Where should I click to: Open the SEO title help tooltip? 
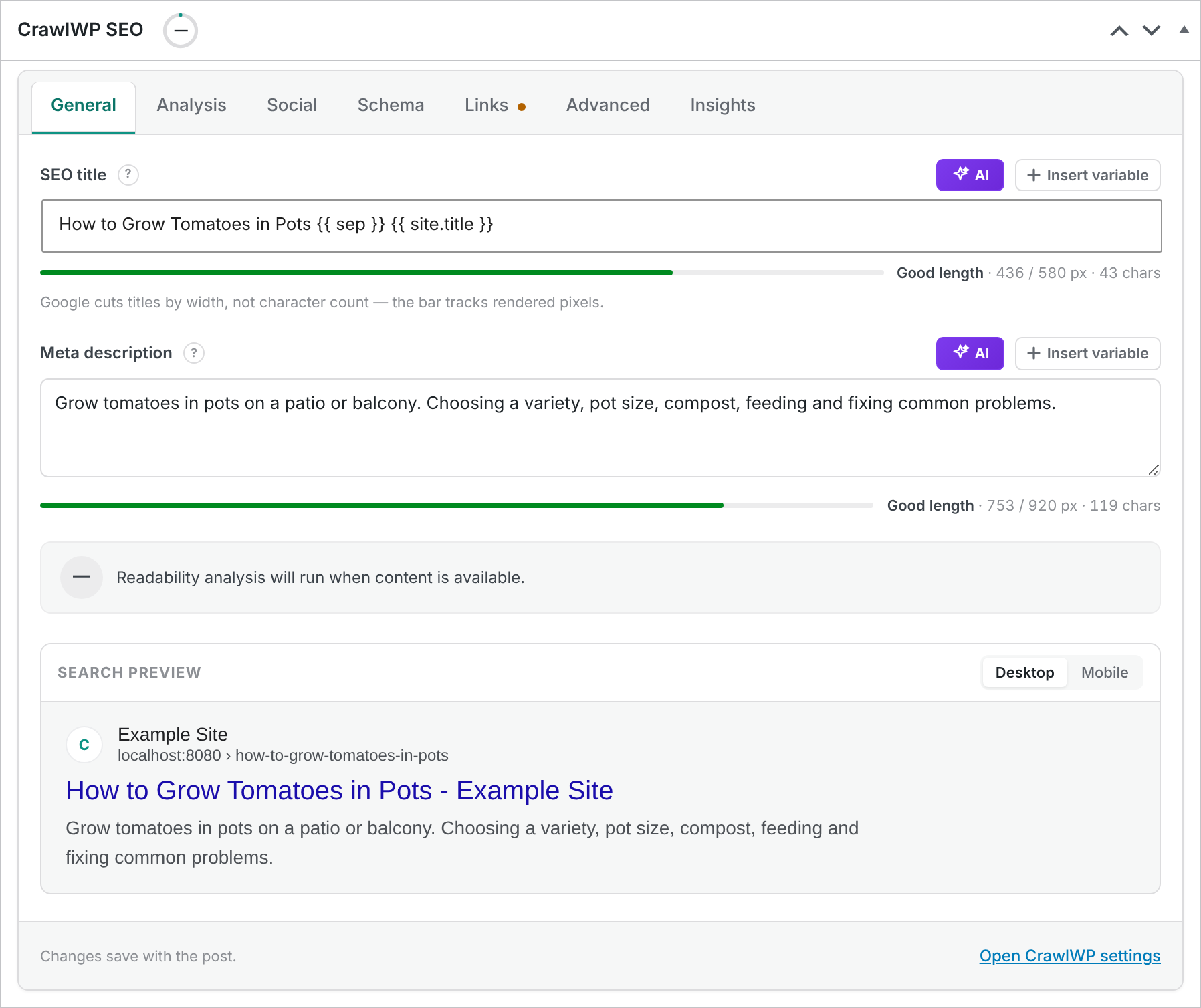(128, 175)
